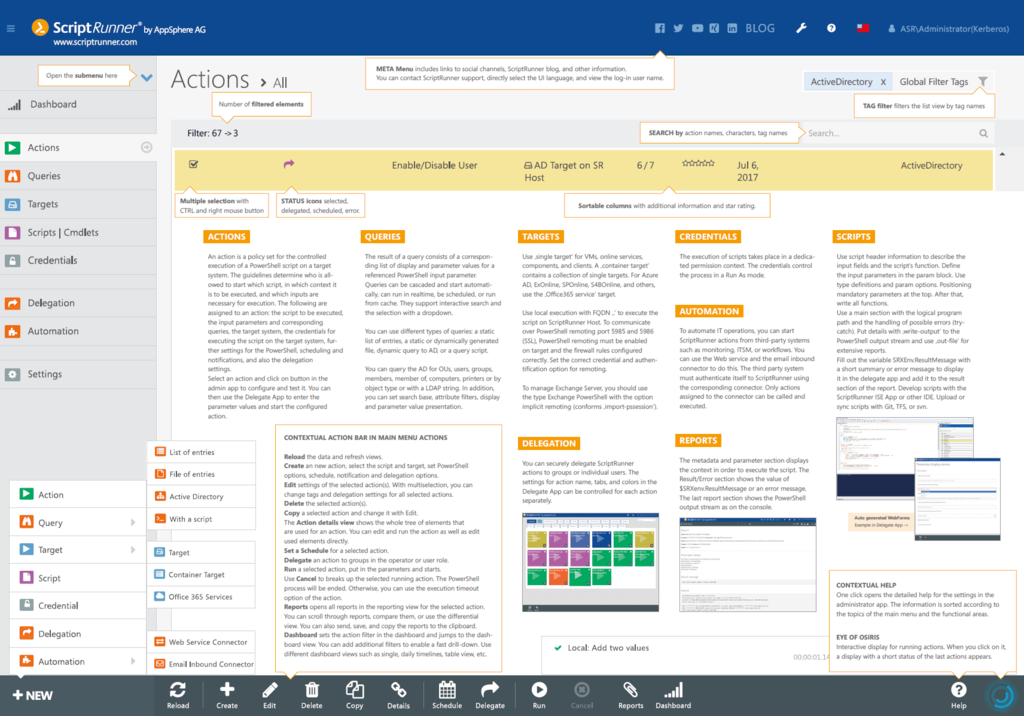The width and height of the screenshot is (1024, 716).
Task: Click the circle arrow next to Actions
Action: click(146, 148)
